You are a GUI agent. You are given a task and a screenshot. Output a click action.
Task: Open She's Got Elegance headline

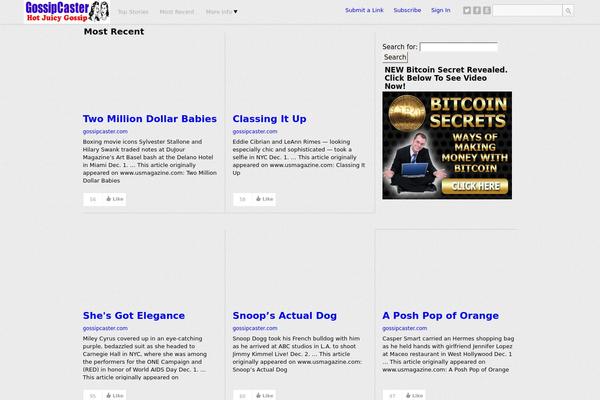coord(134,315)
